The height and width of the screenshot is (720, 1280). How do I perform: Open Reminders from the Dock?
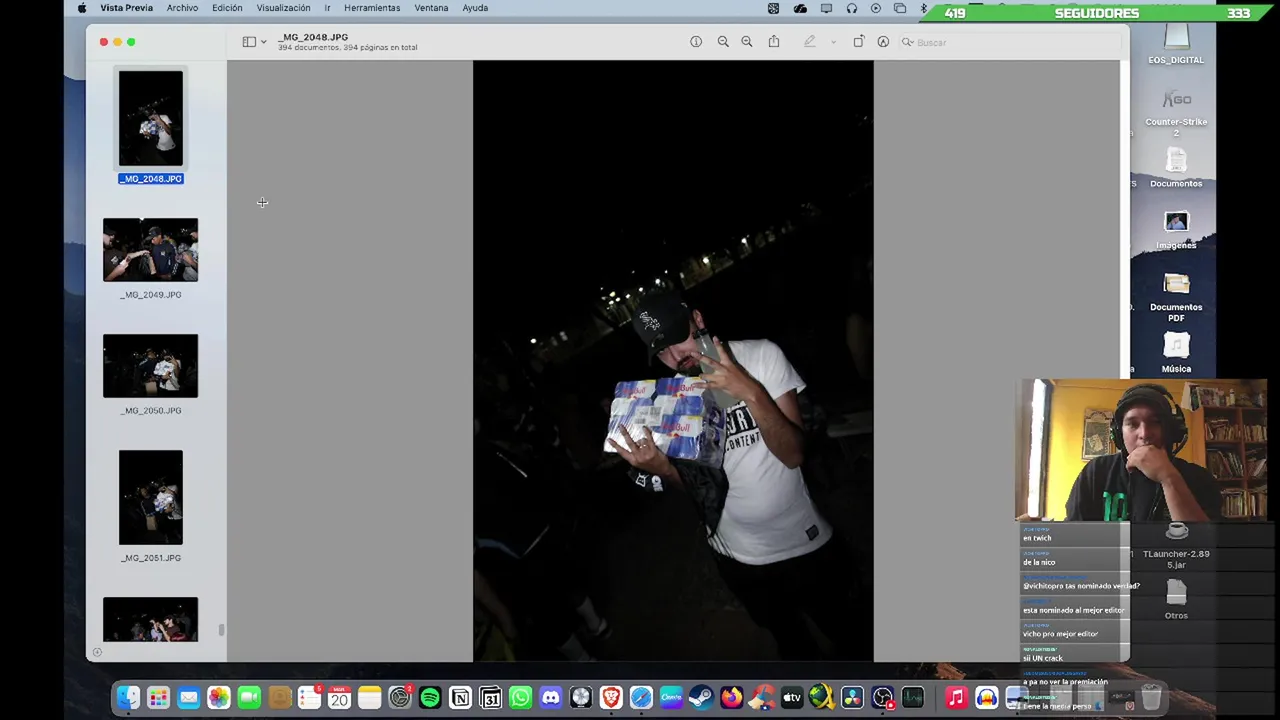point(309,698)
